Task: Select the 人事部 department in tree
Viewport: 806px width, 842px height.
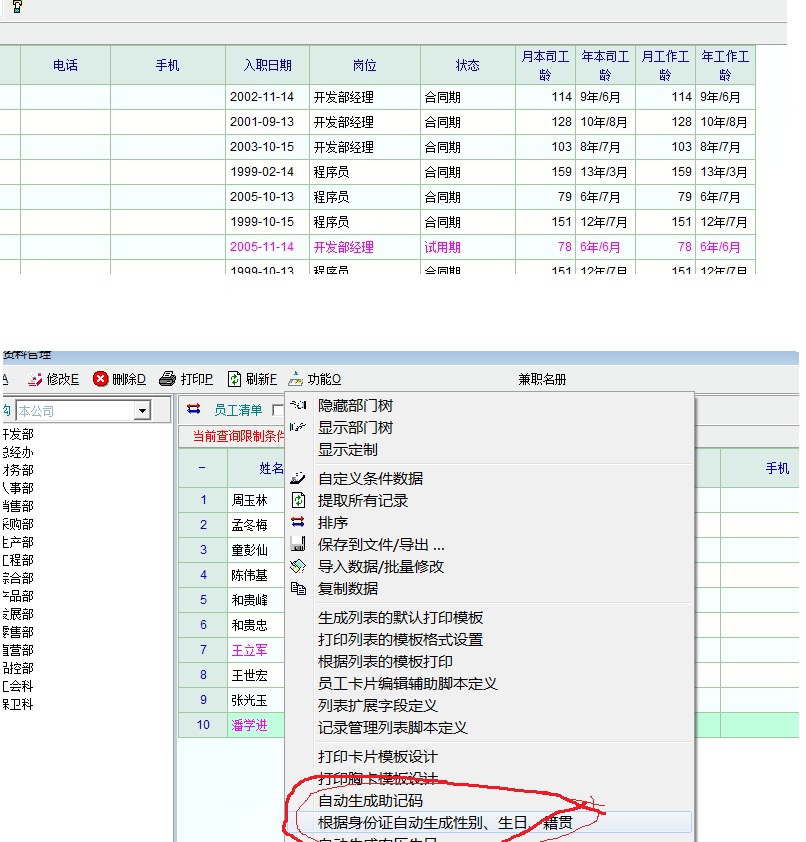Action: click(18, 488)
